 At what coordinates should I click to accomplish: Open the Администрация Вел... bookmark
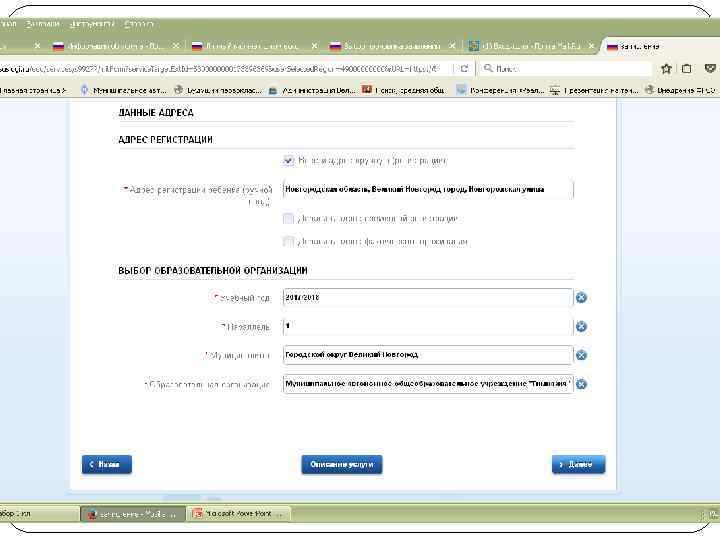(x=312, y=90)
